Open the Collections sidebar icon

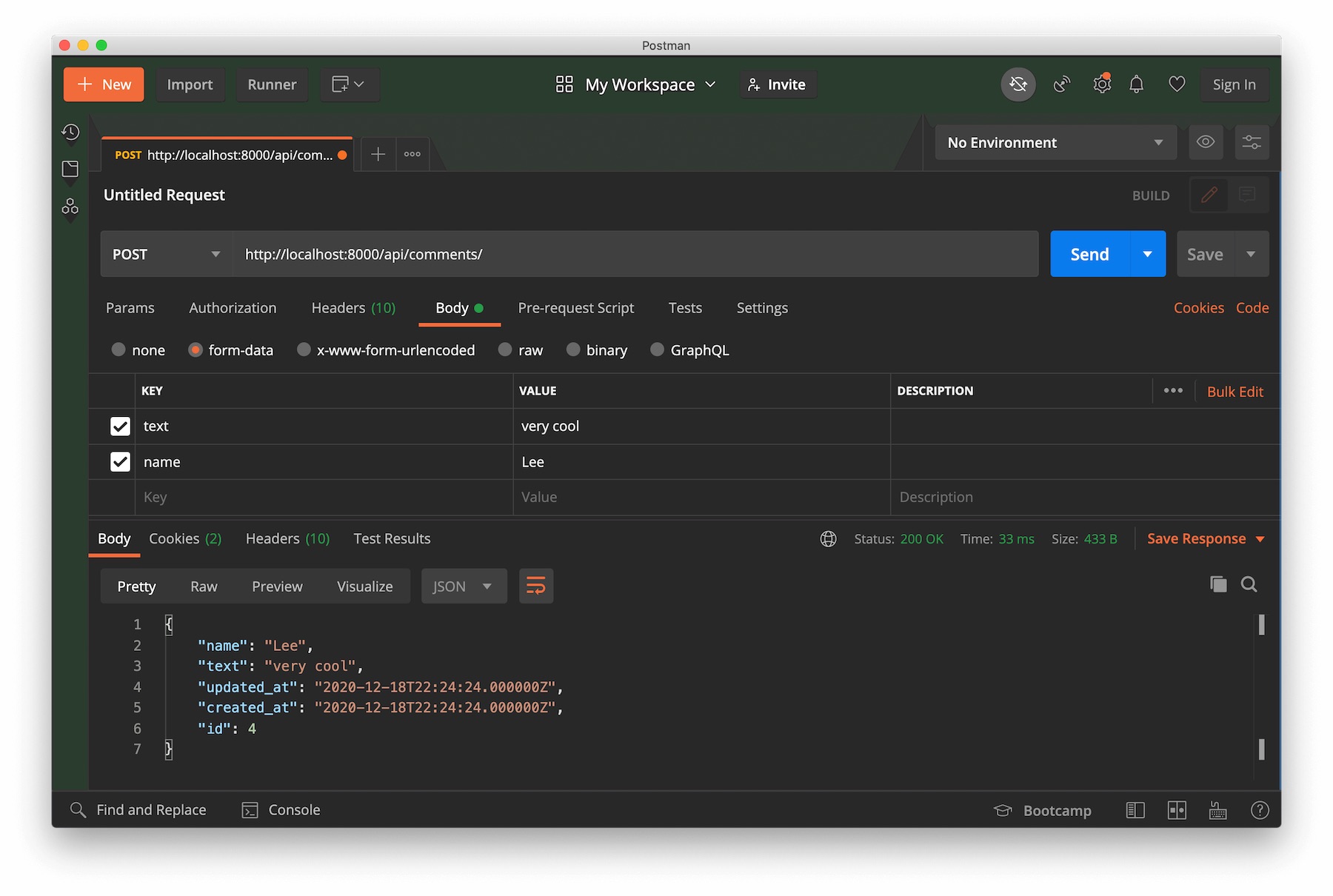(x=70, y=169)
